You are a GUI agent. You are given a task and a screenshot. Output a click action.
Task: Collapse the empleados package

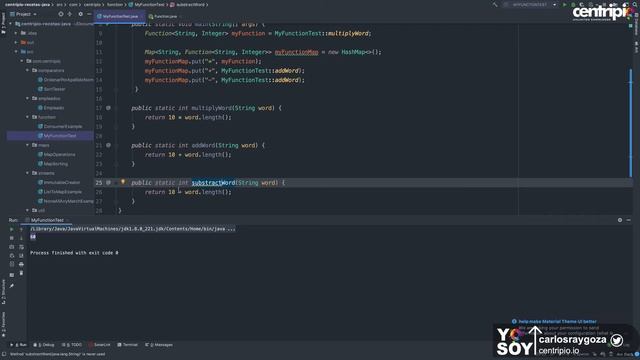(27, 98)
